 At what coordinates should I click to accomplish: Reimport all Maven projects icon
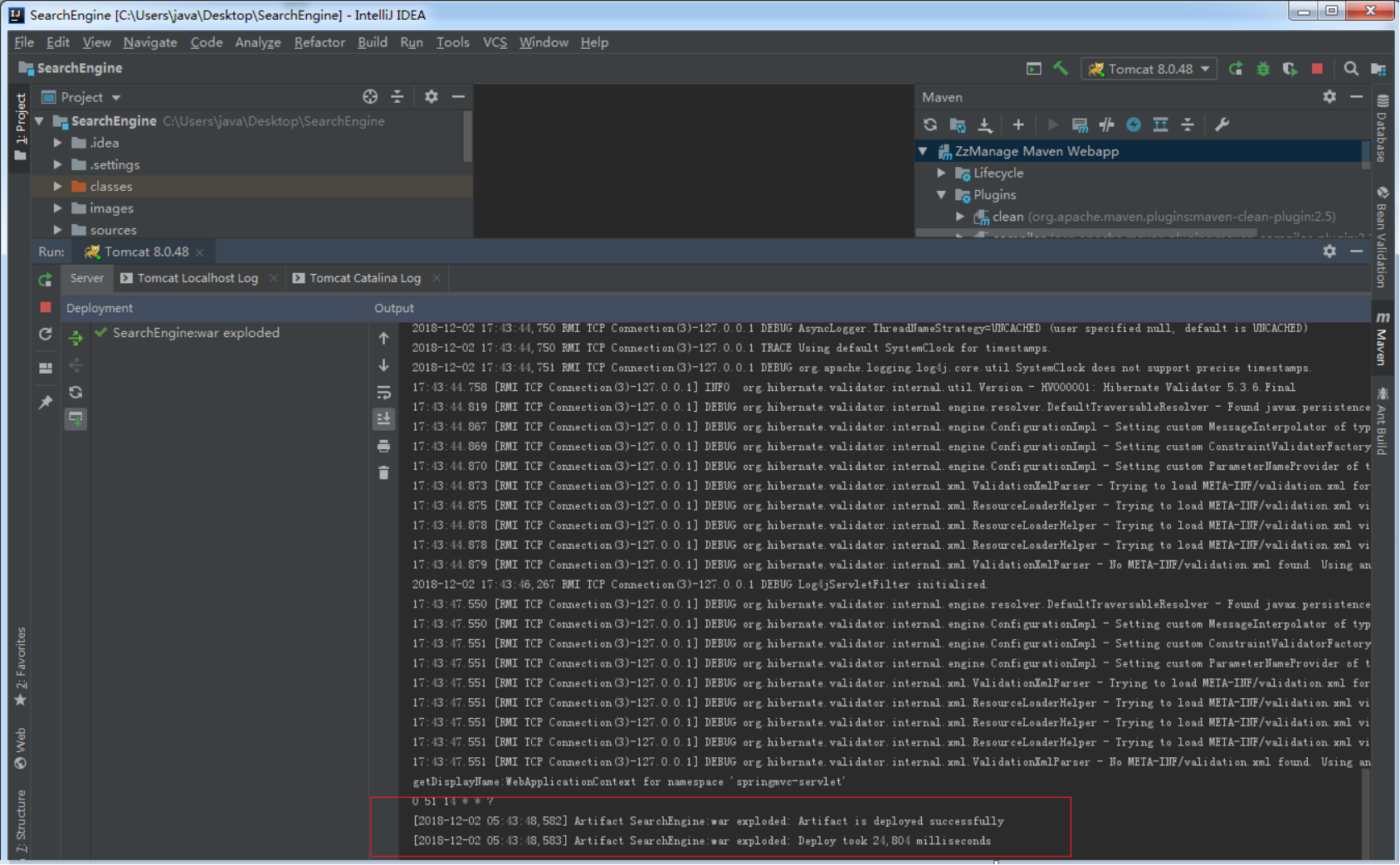[x=930, y=125]
